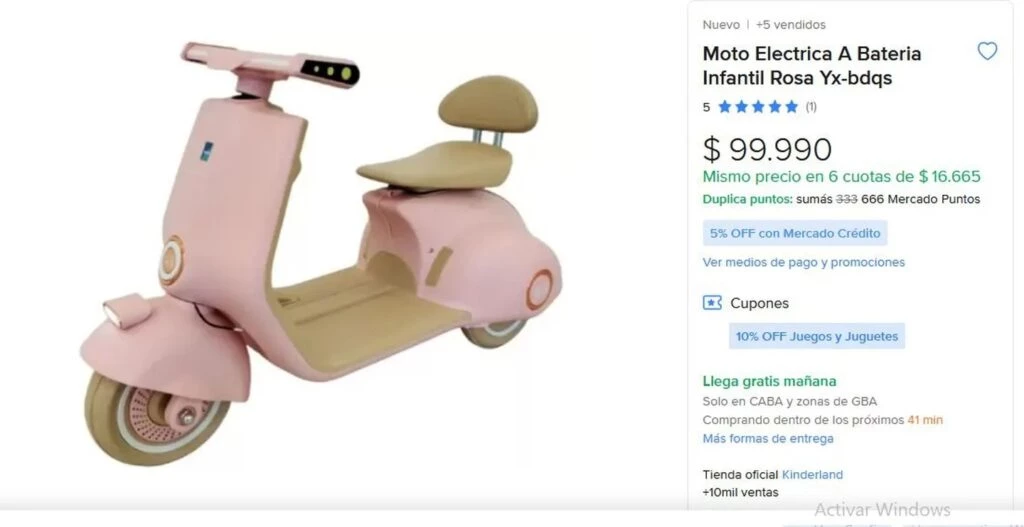The image size is (1024, 527).
Task: Click the 6 cuotas installment text
Action: tap(841, 177)
